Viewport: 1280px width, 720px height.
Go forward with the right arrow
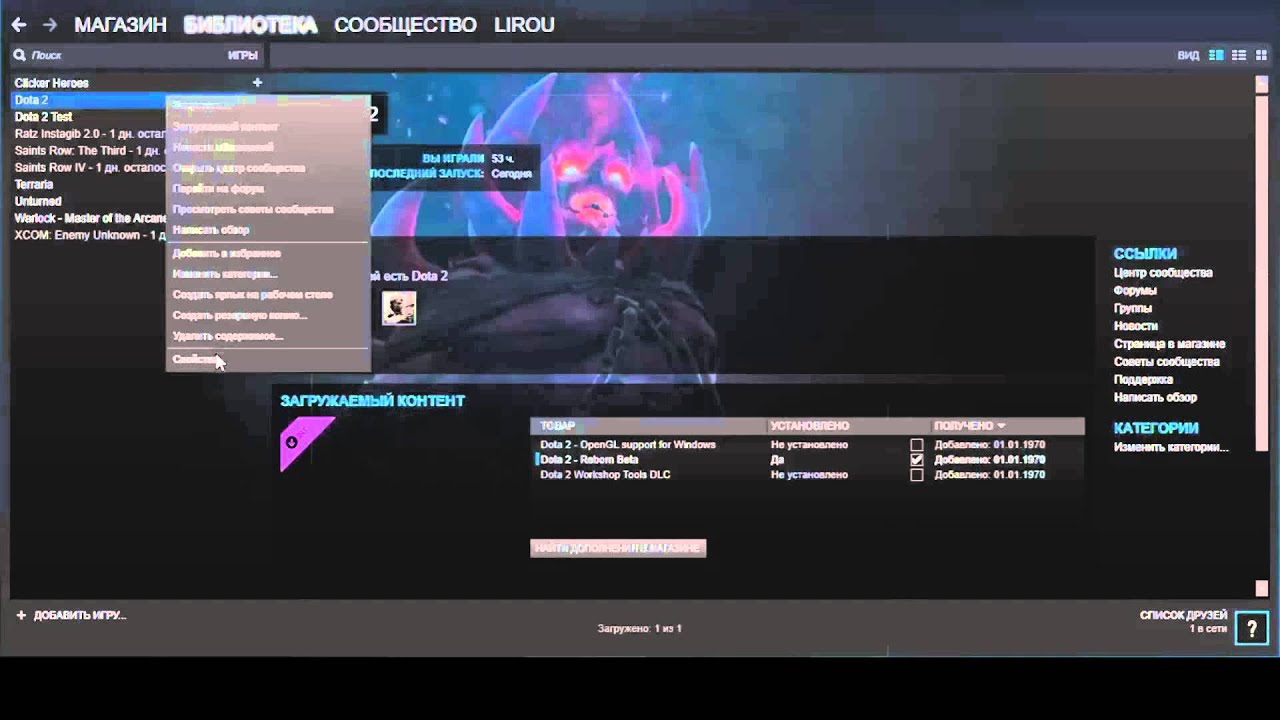tap(50, 25)
